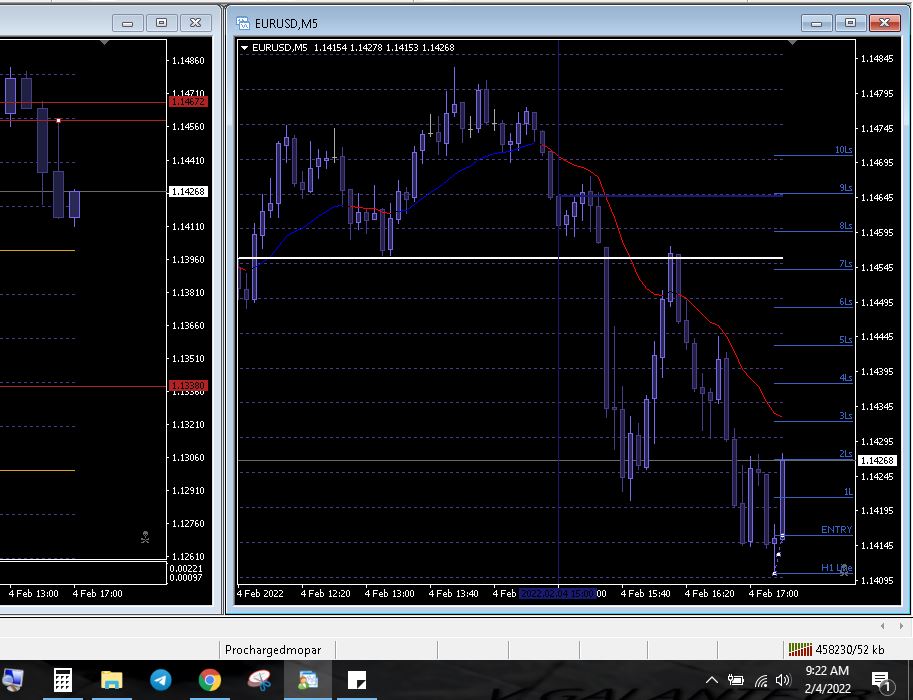
Task: Close the EURUSD,M5 chart window
Action: click(884, 23)
